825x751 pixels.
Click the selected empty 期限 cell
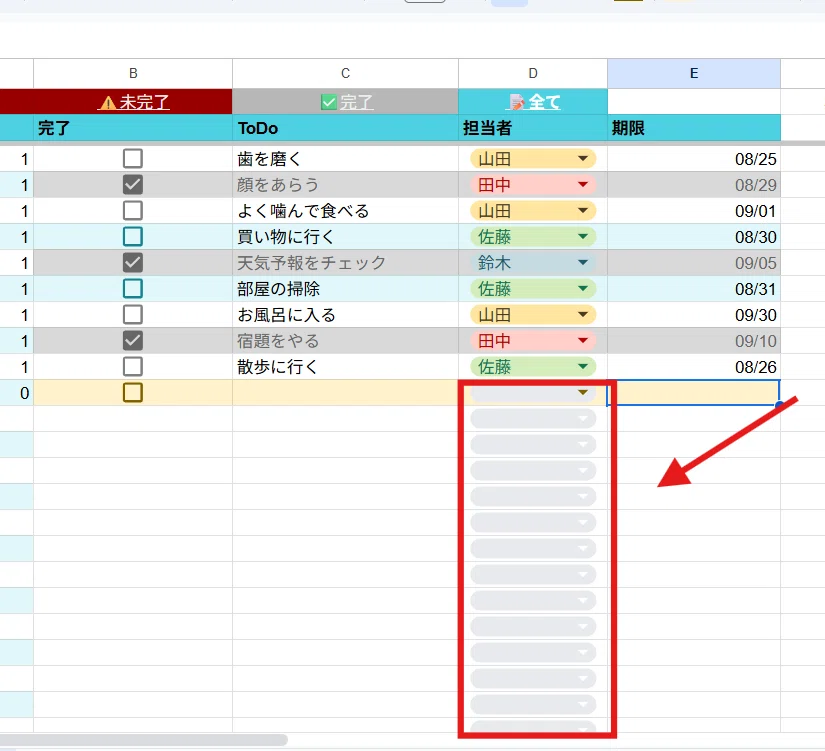tap(694, 393)
